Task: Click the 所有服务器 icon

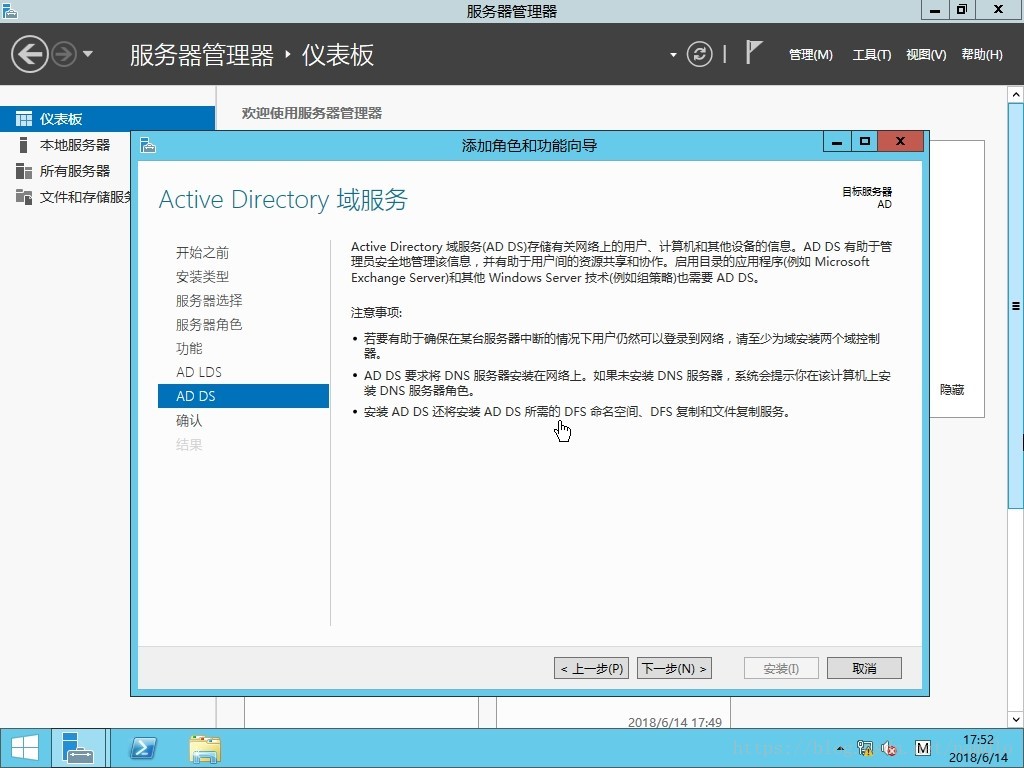Action: pos(24,171)
